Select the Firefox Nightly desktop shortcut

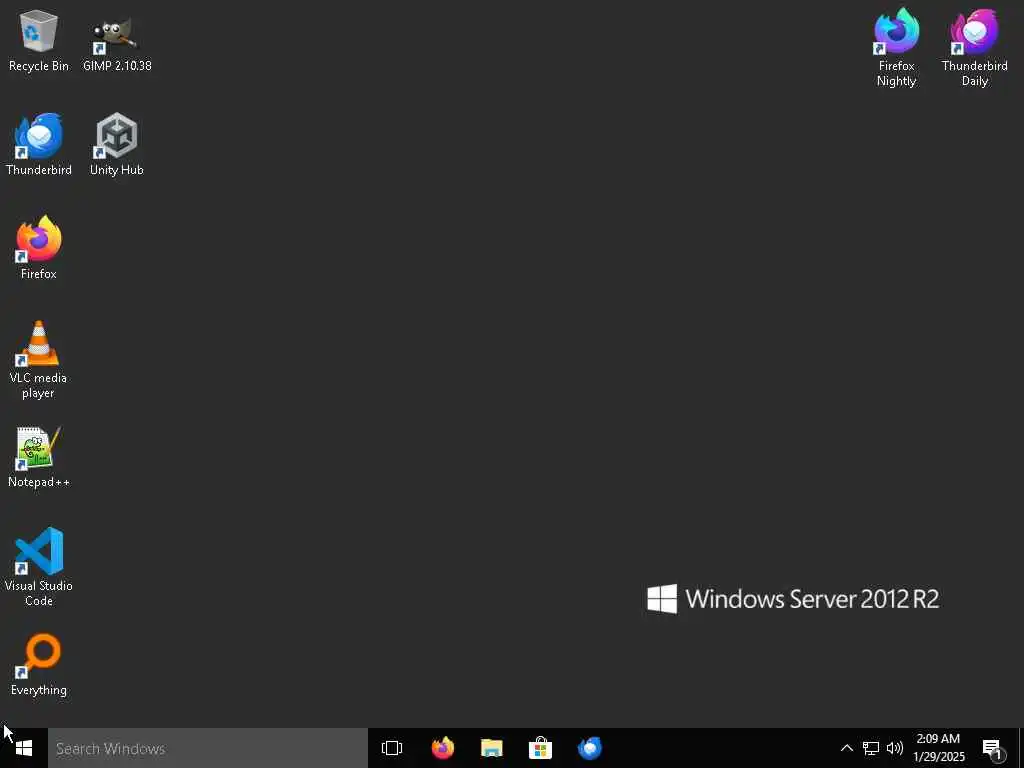pos(897,48)
